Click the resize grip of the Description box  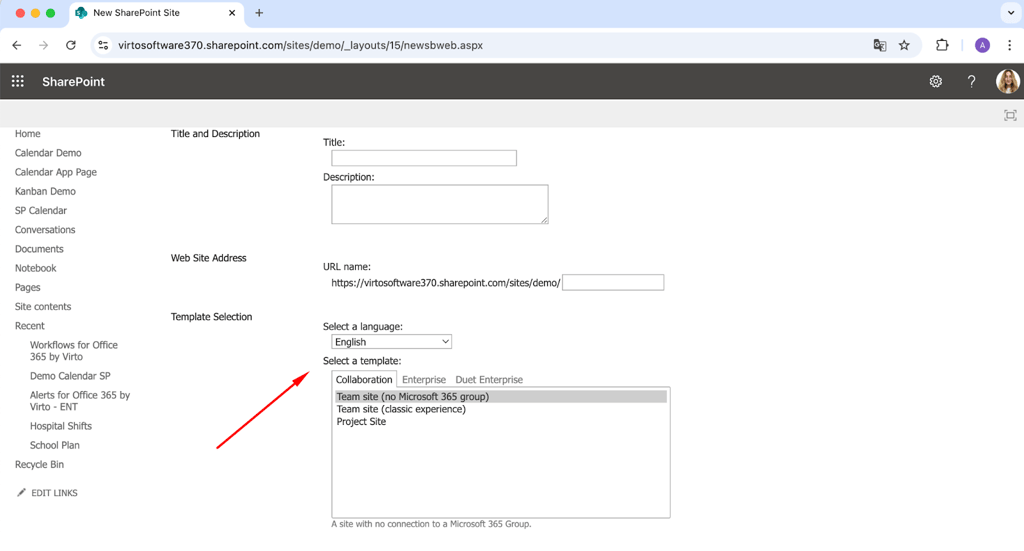click(x=544, y=220)
